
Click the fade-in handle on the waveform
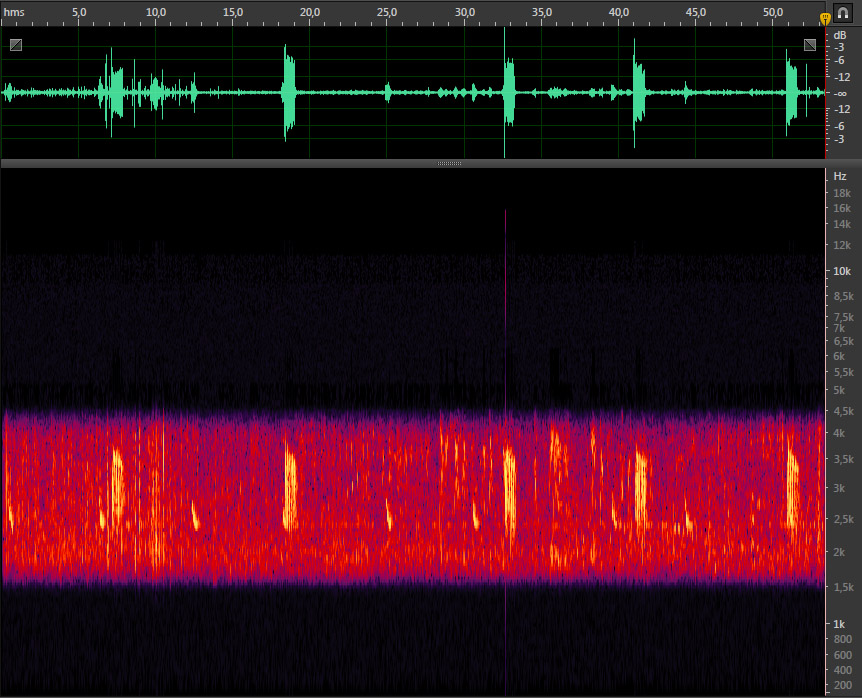(16, 45)
